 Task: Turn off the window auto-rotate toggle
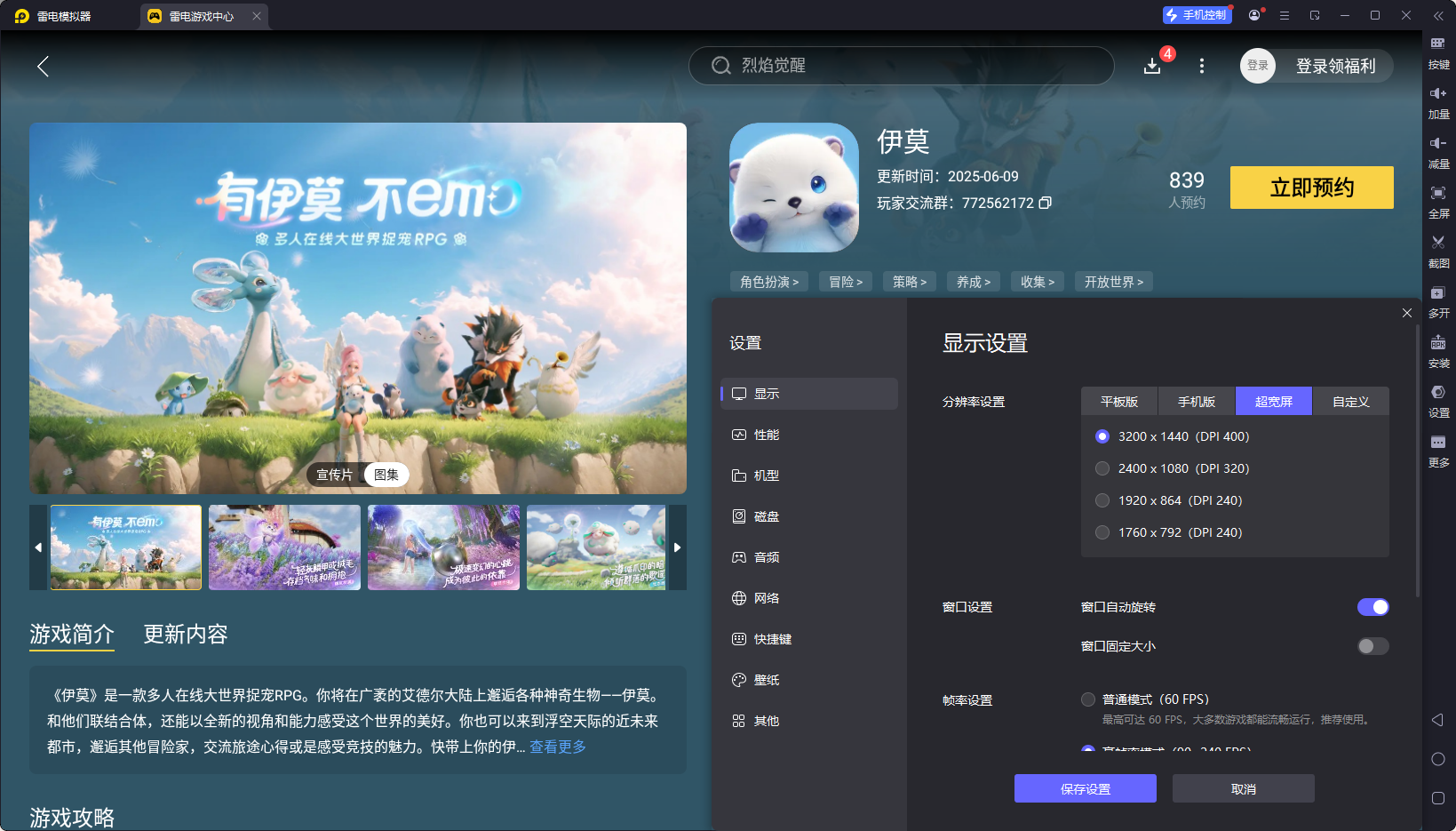coord(1372,607)
